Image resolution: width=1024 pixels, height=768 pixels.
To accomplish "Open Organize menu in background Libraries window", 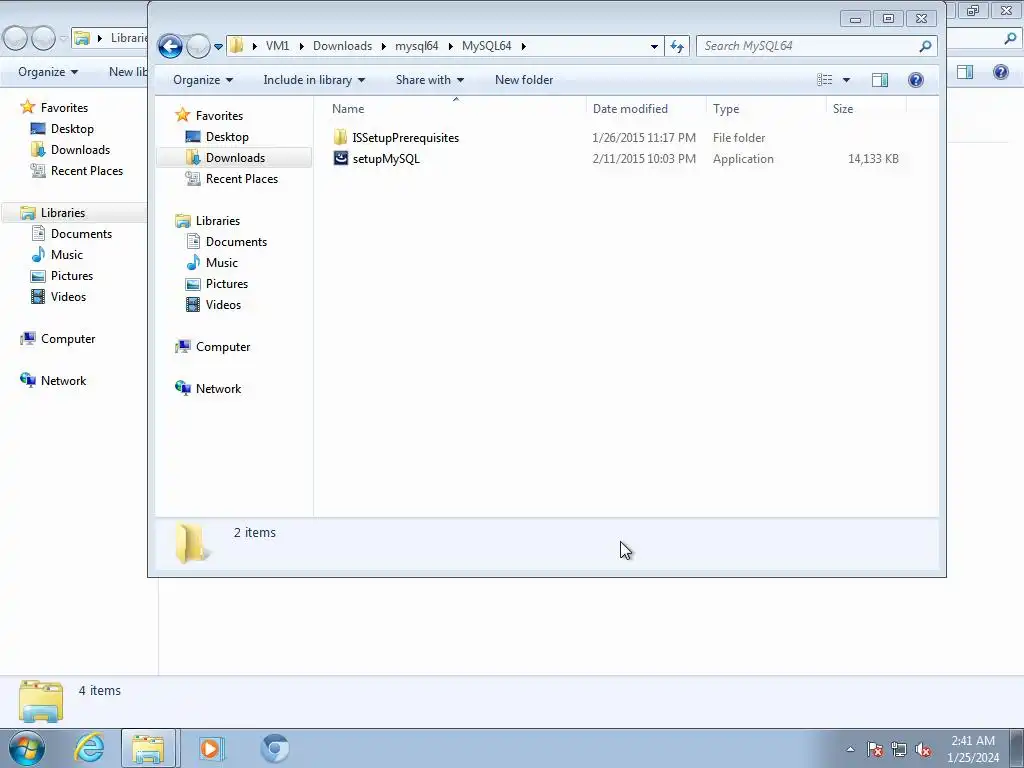I will tap(48, 72).
